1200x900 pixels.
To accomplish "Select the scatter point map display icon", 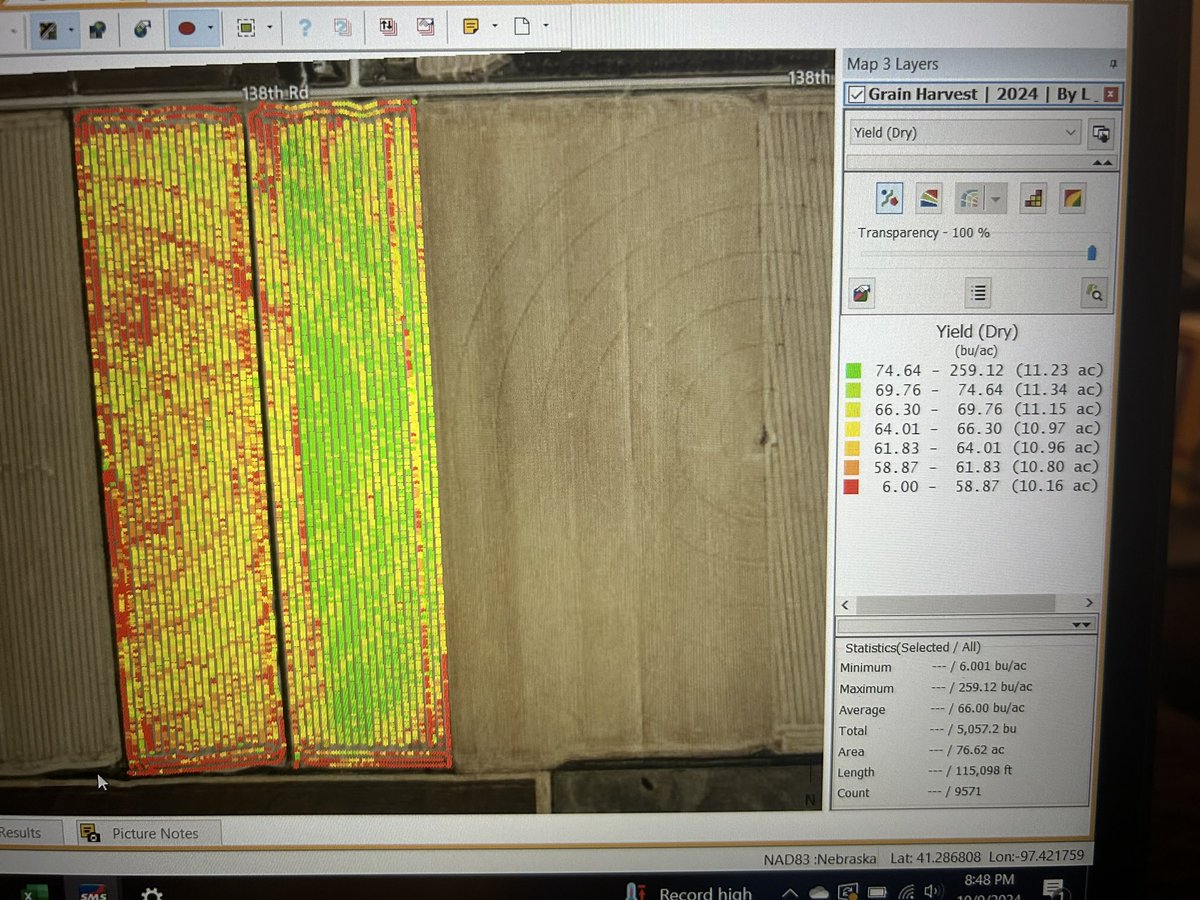I will point(889,197).
